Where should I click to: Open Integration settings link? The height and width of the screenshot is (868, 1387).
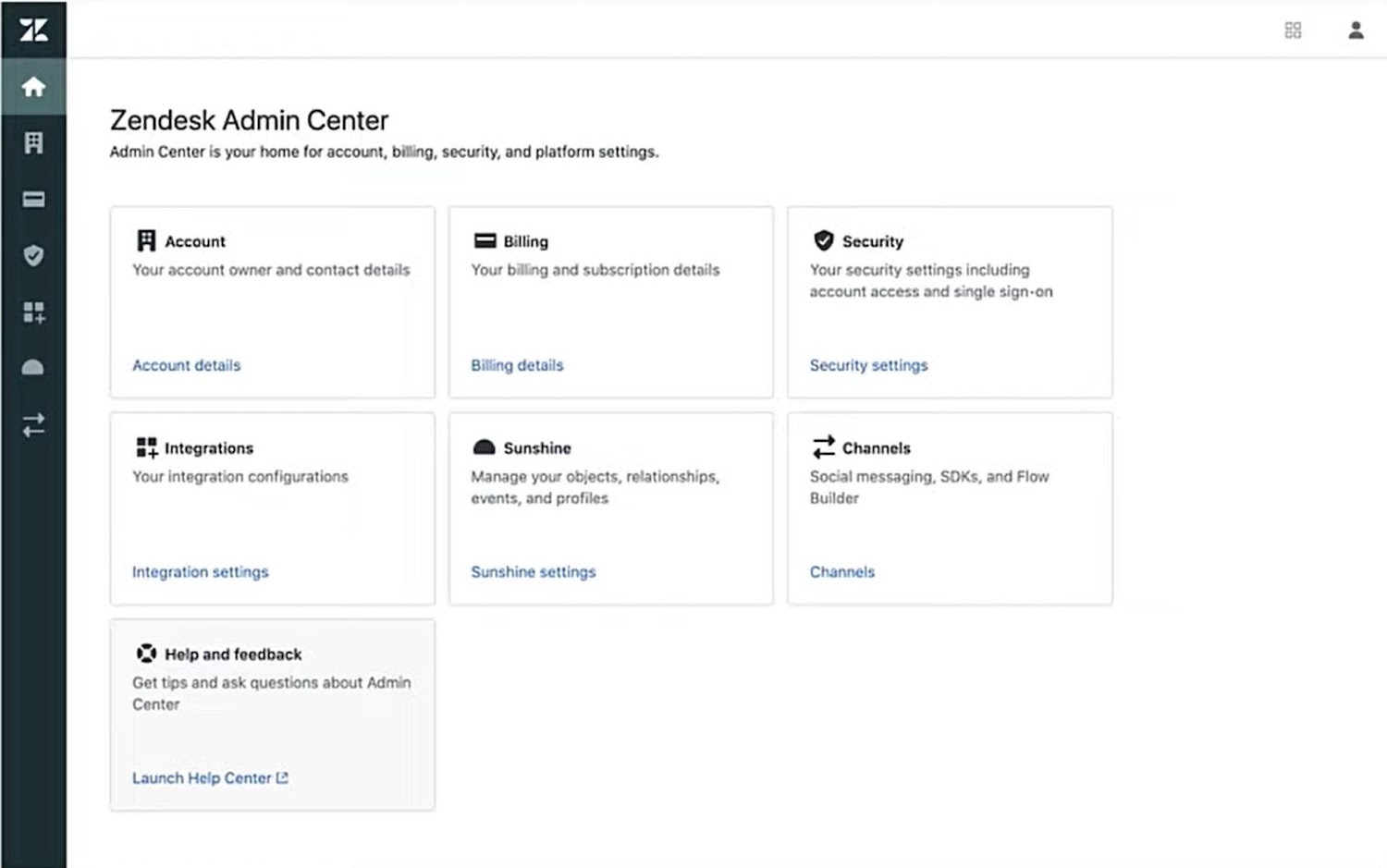pos(200,572)
